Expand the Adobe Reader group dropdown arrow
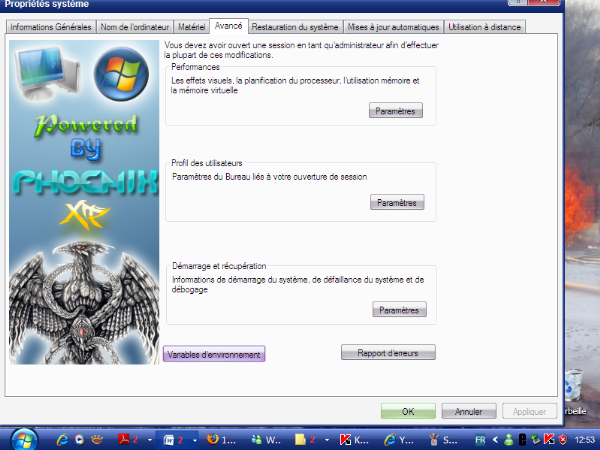 [149, 440]
